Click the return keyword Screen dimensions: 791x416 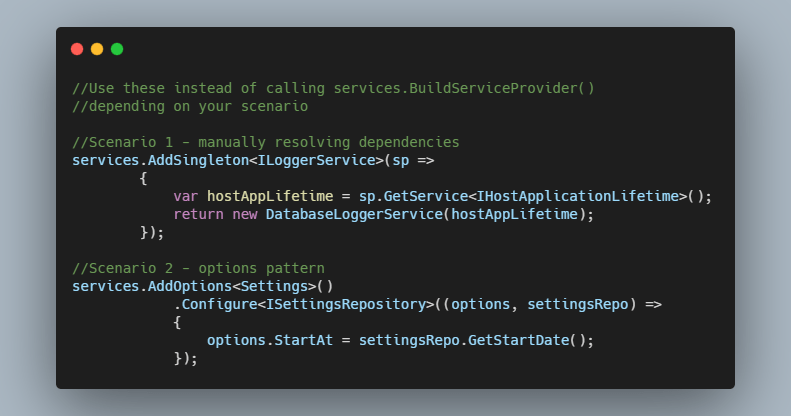click(x=198, y=214)
